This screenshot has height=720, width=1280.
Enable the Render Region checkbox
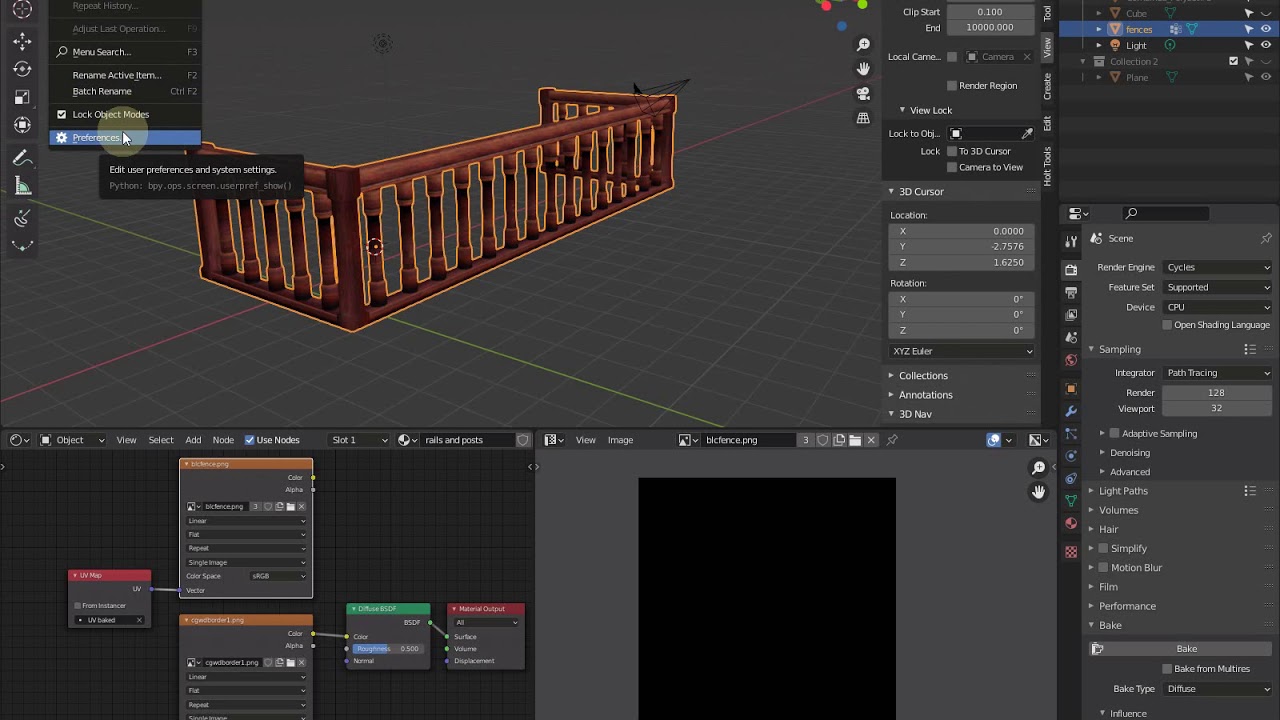tap(952, 86)
